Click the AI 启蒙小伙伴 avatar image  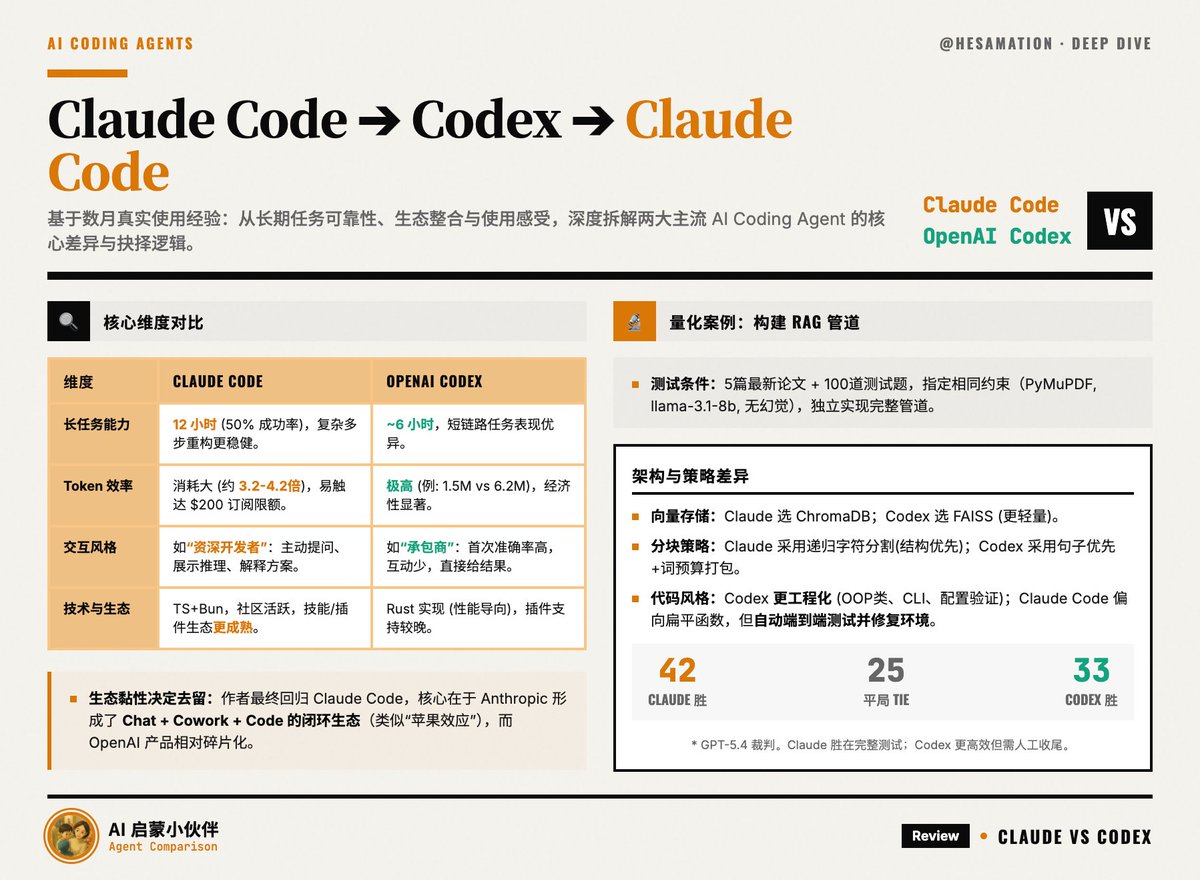(72, 836)
